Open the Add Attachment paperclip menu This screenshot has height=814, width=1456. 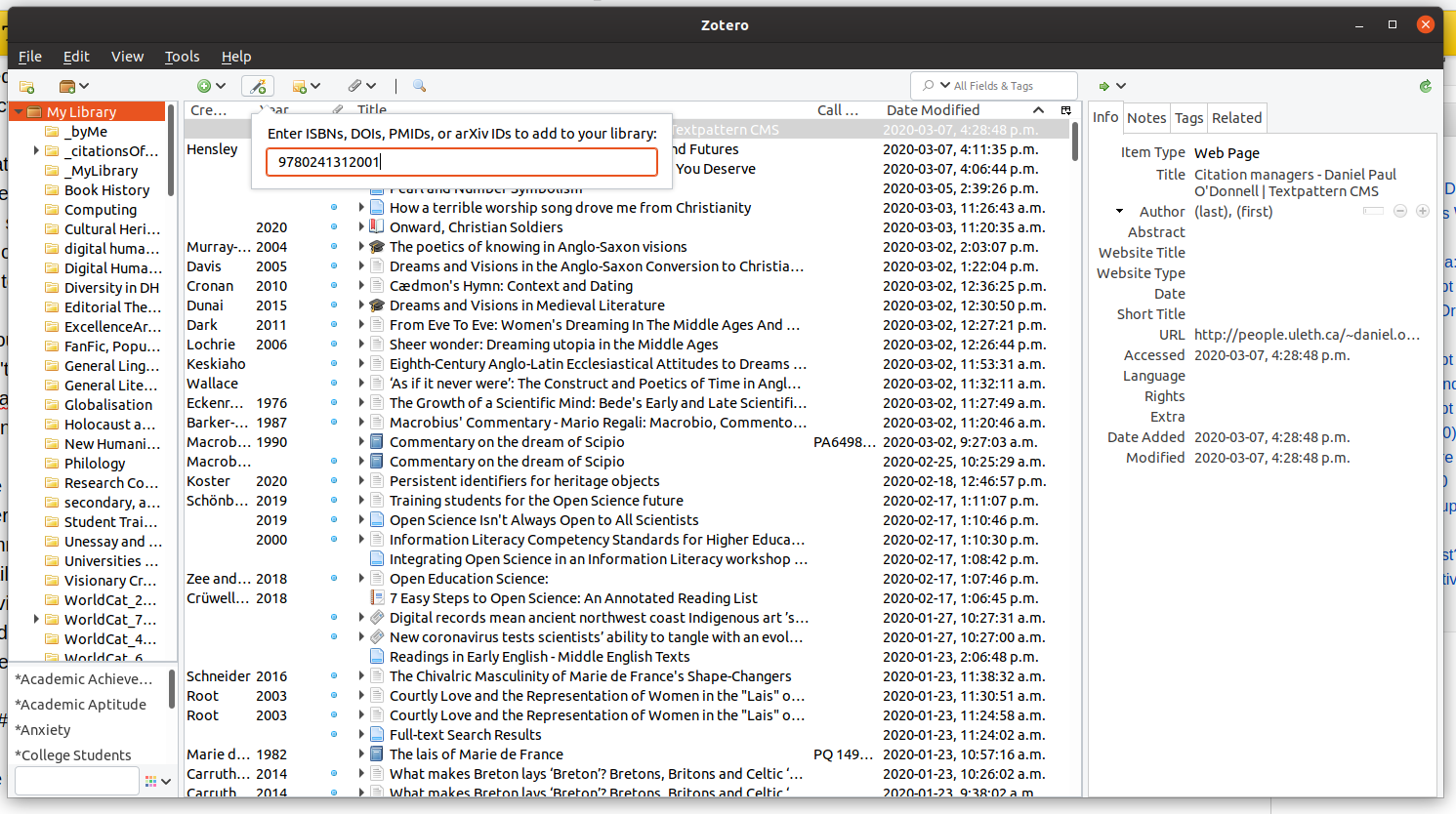pos(361,86)
